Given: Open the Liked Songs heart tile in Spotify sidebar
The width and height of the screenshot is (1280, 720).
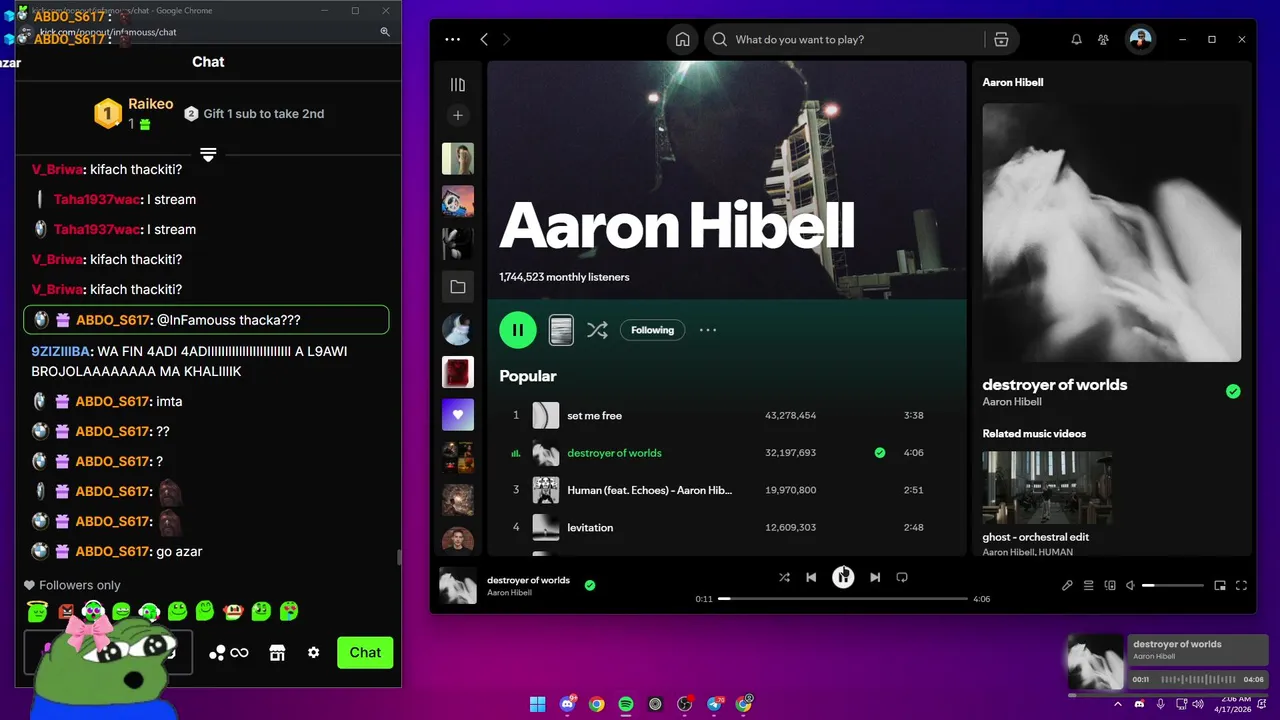Looking at the screenshot, I should 458,415.
